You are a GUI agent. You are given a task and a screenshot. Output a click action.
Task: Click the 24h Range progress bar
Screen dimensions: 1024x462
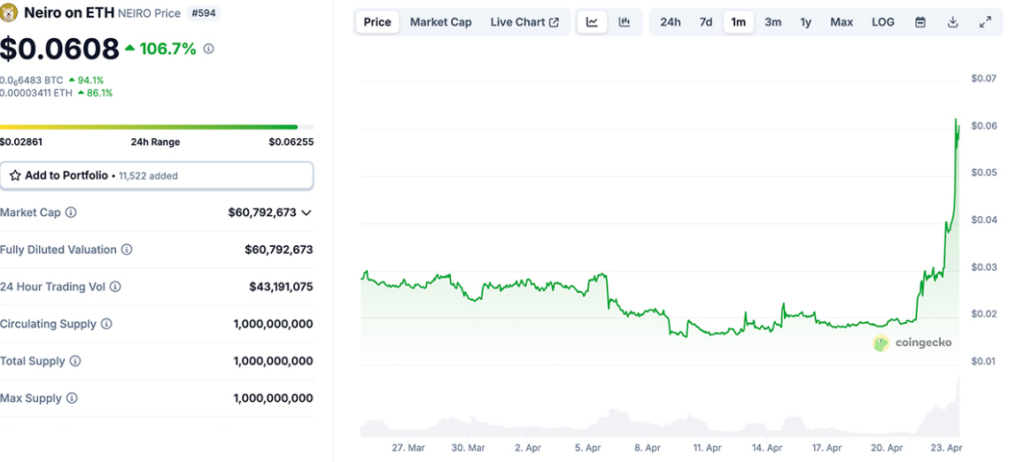[157, 127]
